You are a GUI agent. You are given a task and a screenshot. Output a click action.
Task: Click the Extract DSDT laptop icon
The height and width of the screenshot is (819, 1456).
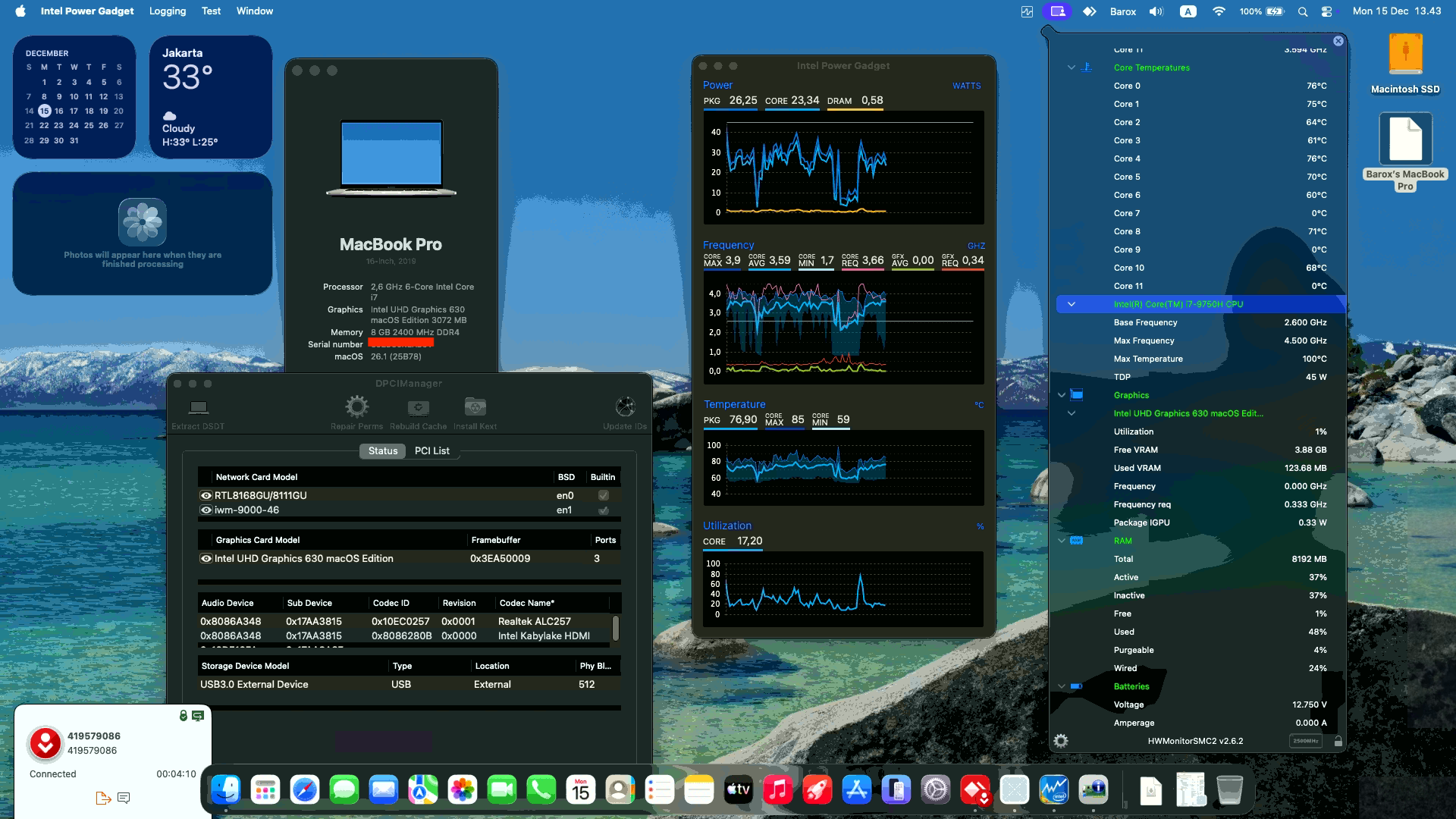pos(199,409)
